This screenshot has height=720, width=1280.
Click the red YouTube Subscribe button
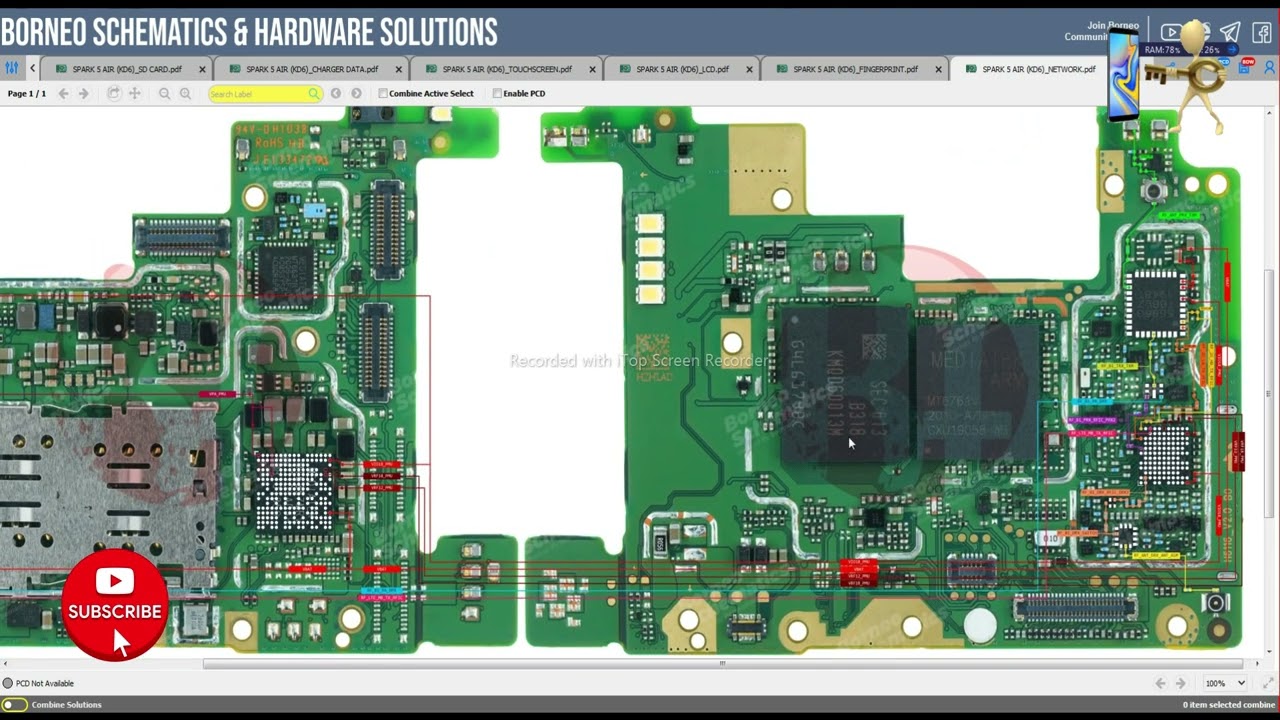pos(115,605)
